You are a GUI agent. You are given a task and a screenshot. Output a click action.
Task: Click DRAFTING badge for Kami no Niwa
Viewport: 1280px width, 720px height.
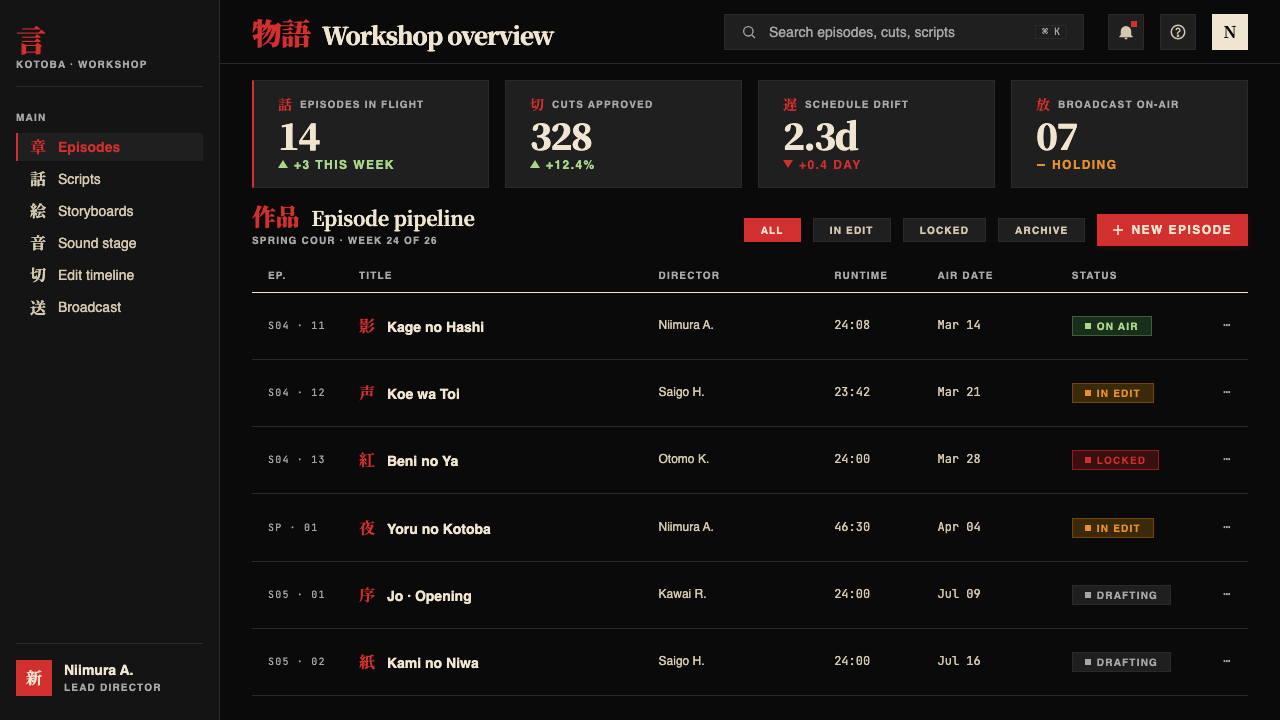[1121, 662]
